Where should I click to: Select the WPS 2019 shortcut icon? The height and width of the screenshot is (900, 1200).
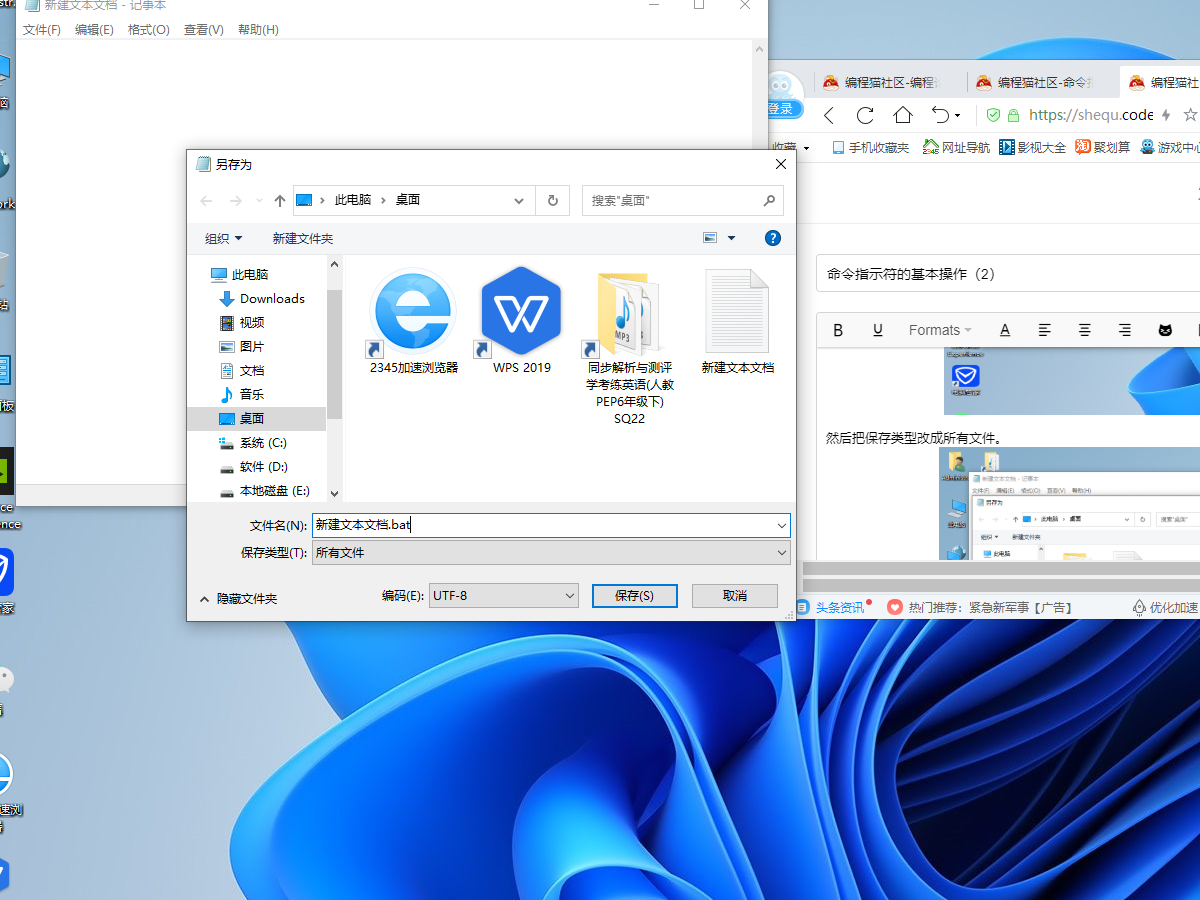pos(521,320)
